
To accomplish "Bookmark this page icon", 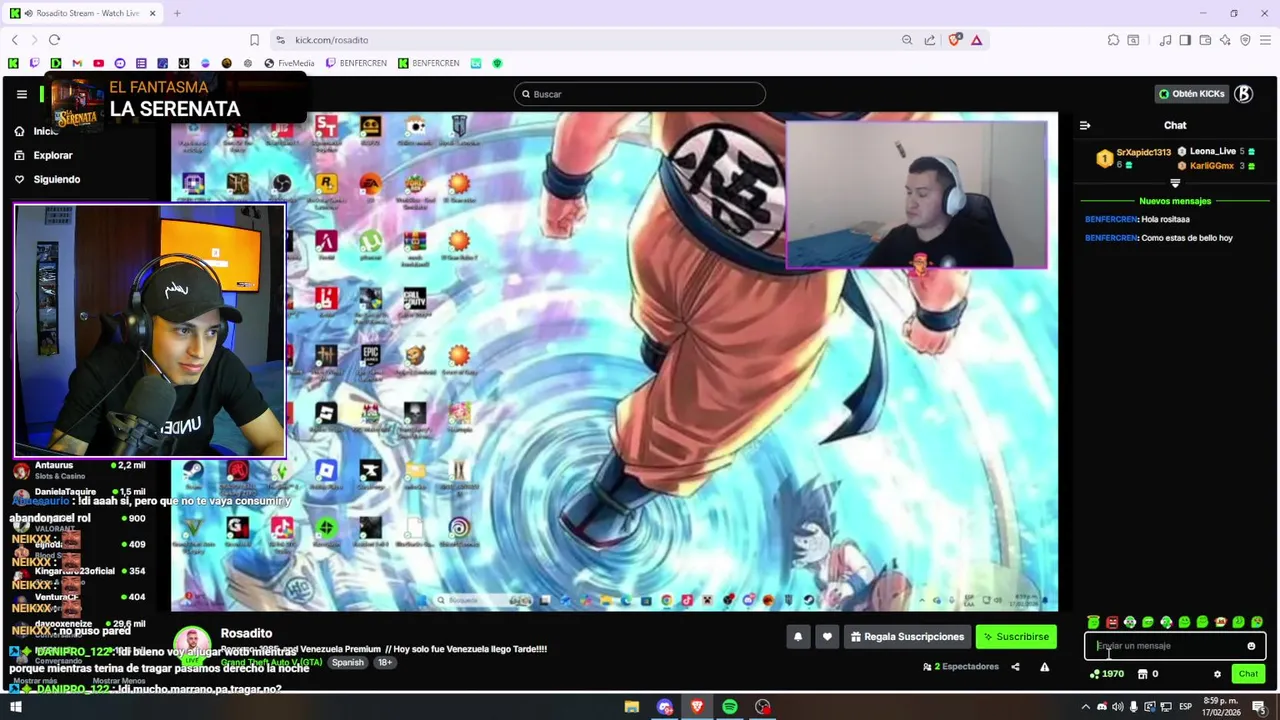I will tap(254, 40).
